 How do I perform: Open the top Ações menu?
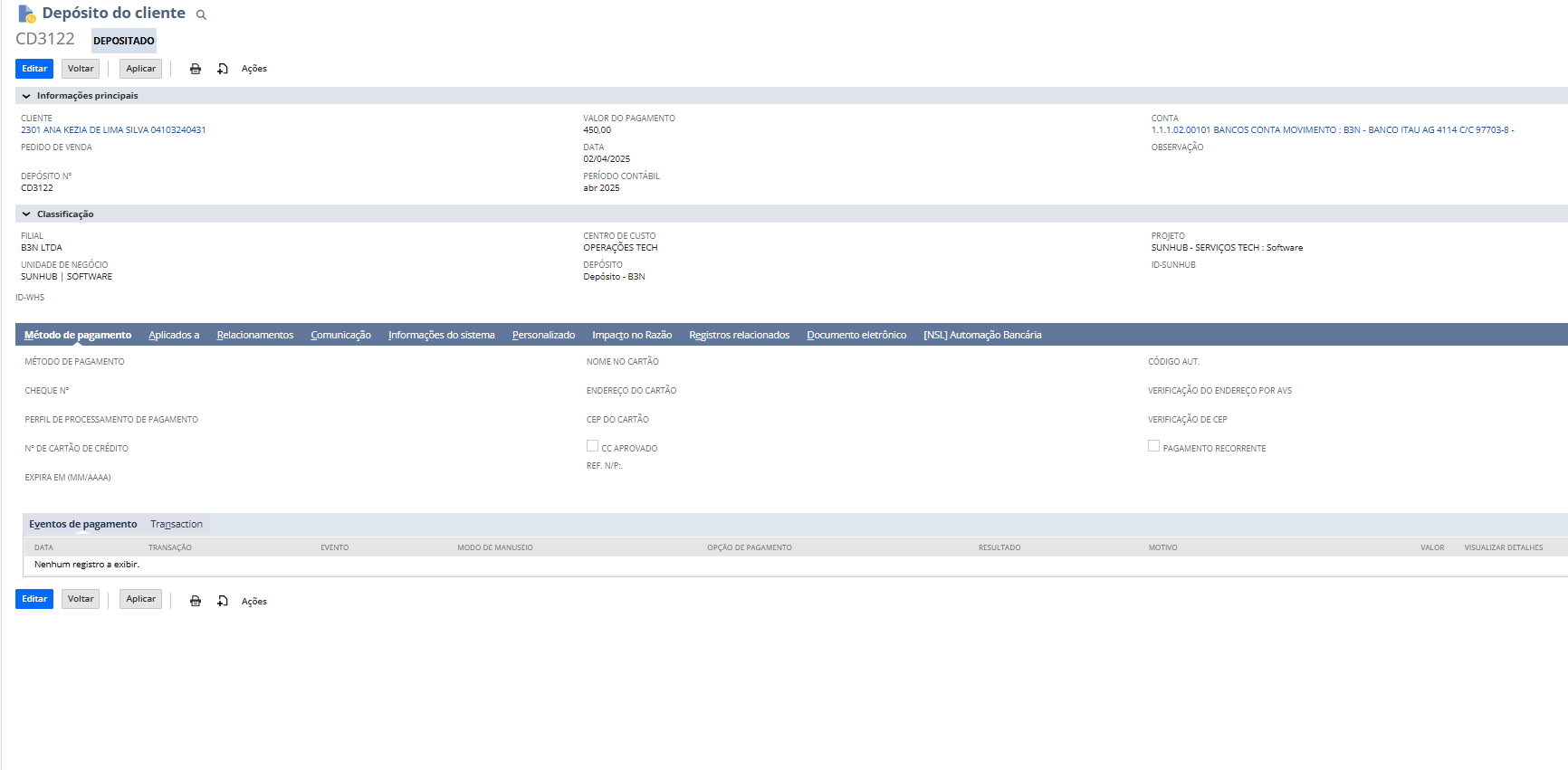[x=253, y=69]
